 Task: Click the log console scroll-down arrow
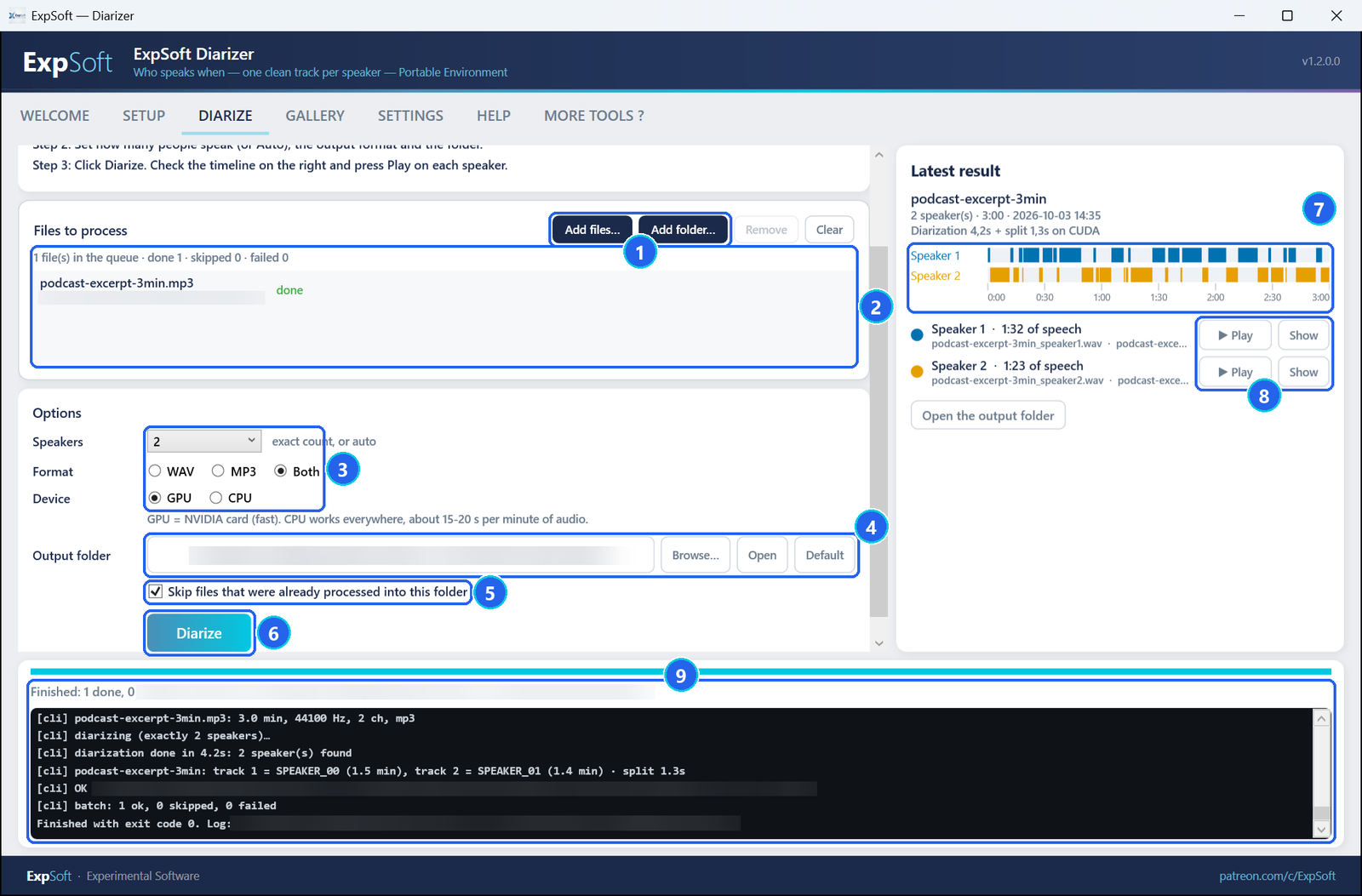pos(1321,830)
